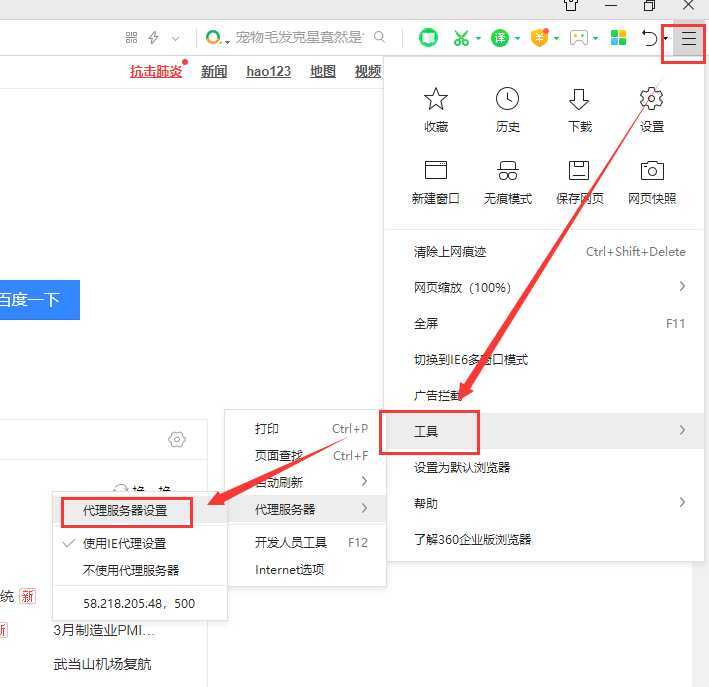The width and height of the screenshot is (709, 687).
Task: Click the undo/restore closed page icon
Action: tap(650, 38)
